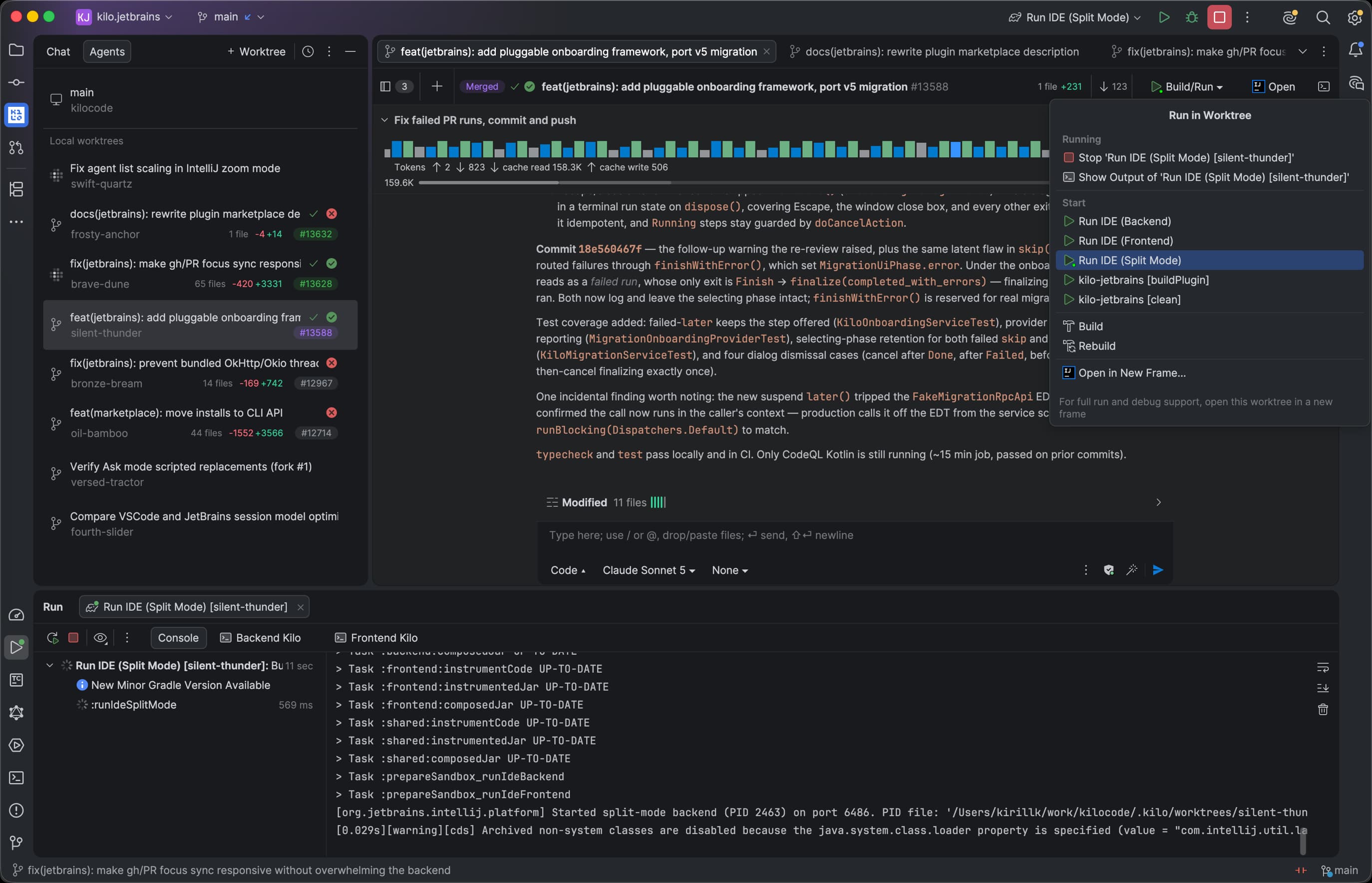Viewport: 1372px width, 883px height.
Task: Open Search Everywhere magnifier icon
Action: pyautogui.click(x=1323, y=17)
